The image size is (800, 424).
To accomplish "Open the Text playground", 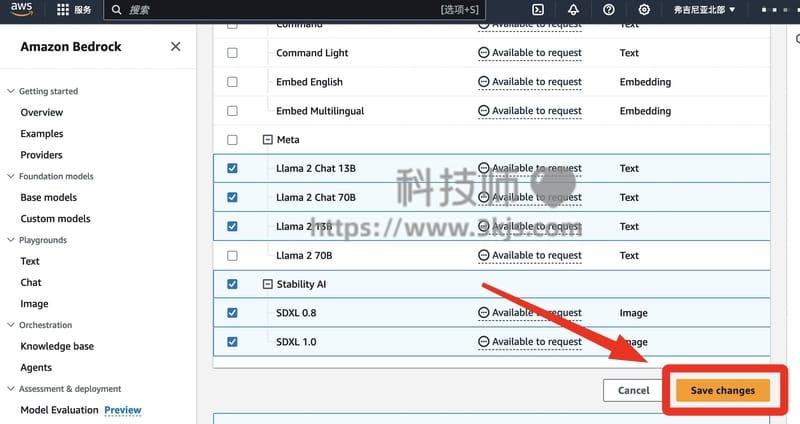I will pos(30,261).
